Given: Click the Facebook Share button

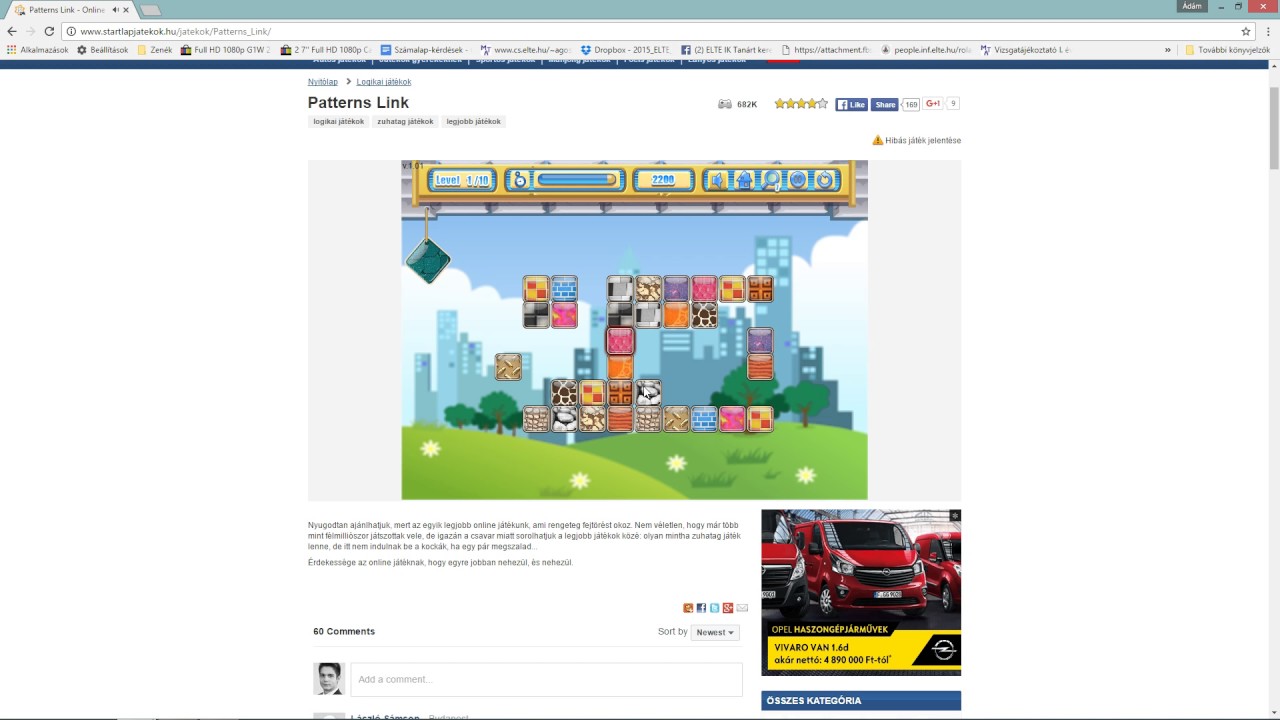Looking at the screenshot, I should 885,104.
